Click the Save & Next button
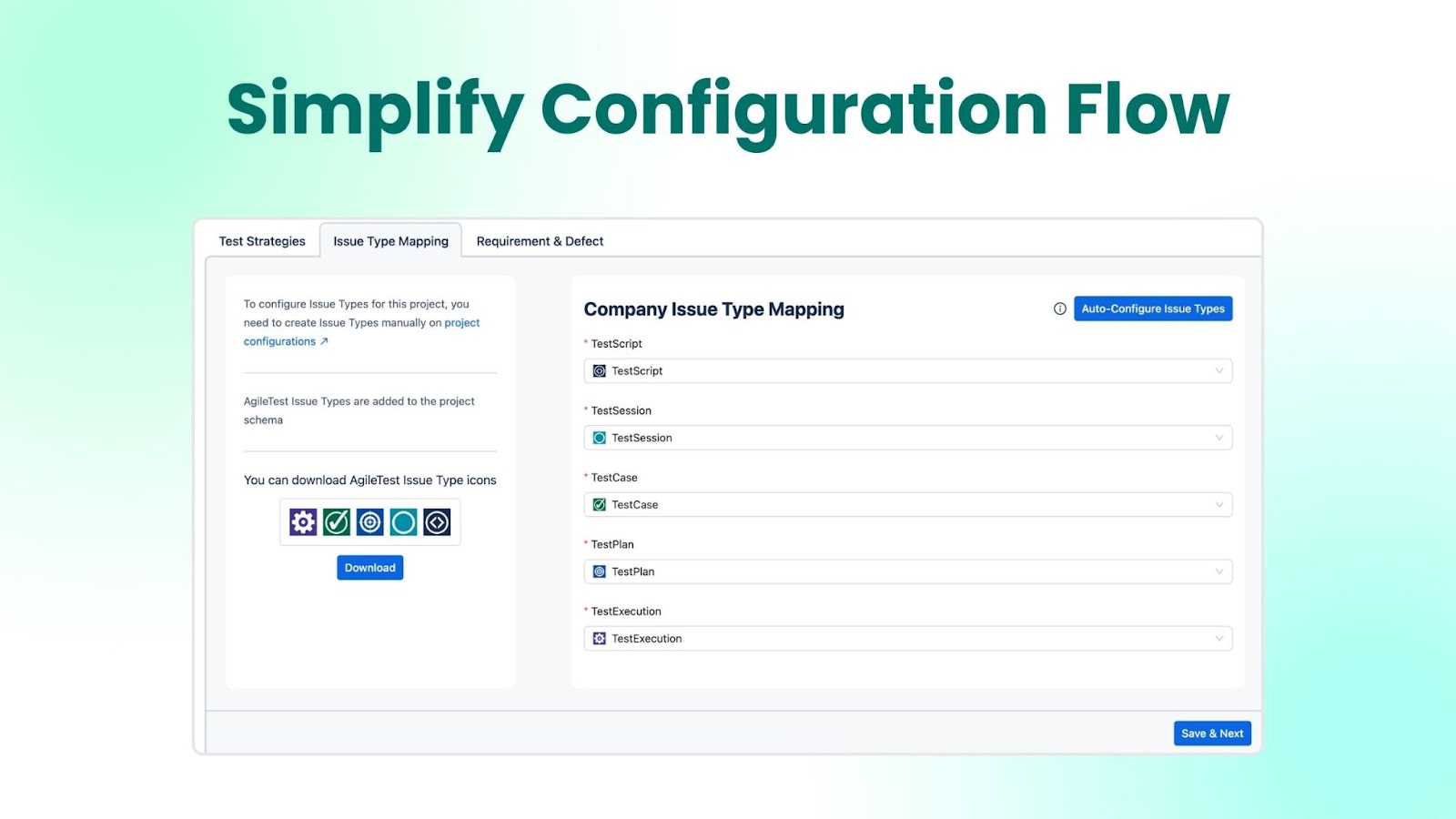Screen dimensions: 1456x819 click(x=1212, y=733)
